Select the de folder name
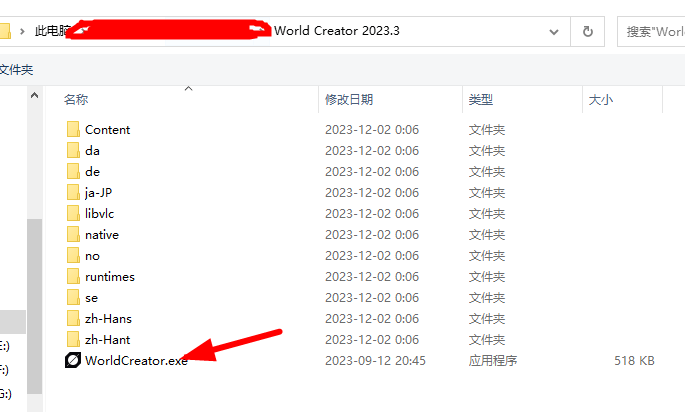685x412 pixels. pyautogui.click(x=92, y=172)
